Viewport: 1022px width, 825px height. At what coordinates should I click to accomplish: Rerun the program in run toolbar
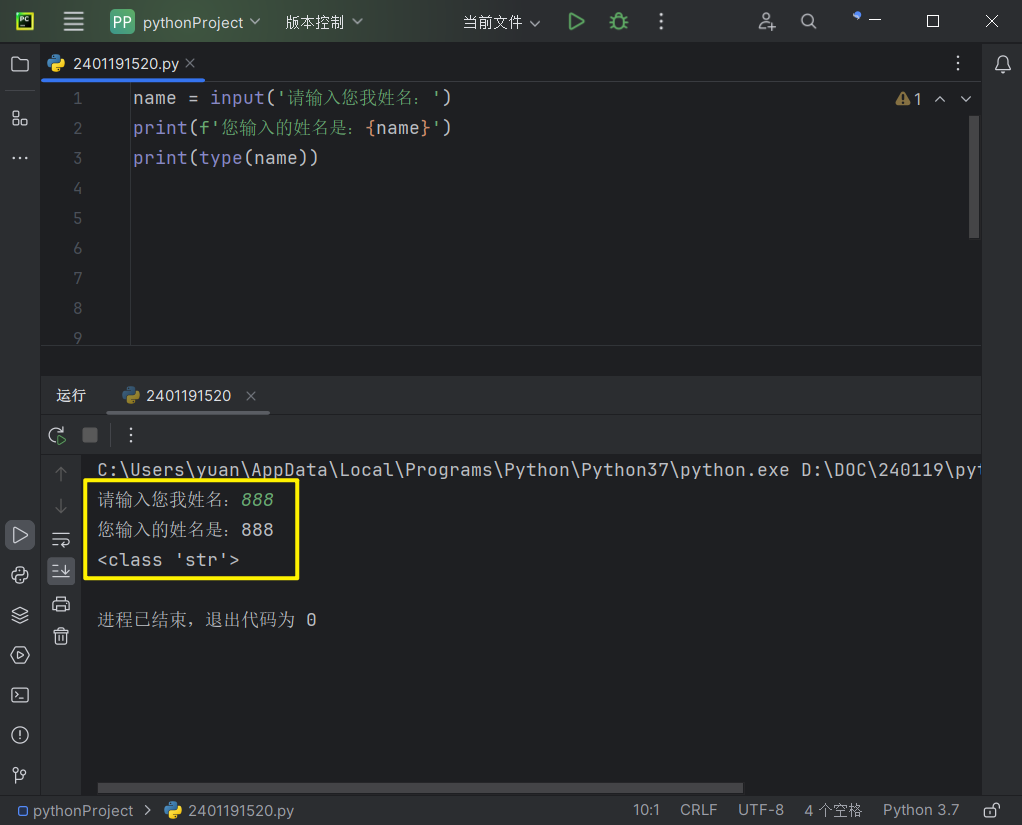(x=57, y=435)
